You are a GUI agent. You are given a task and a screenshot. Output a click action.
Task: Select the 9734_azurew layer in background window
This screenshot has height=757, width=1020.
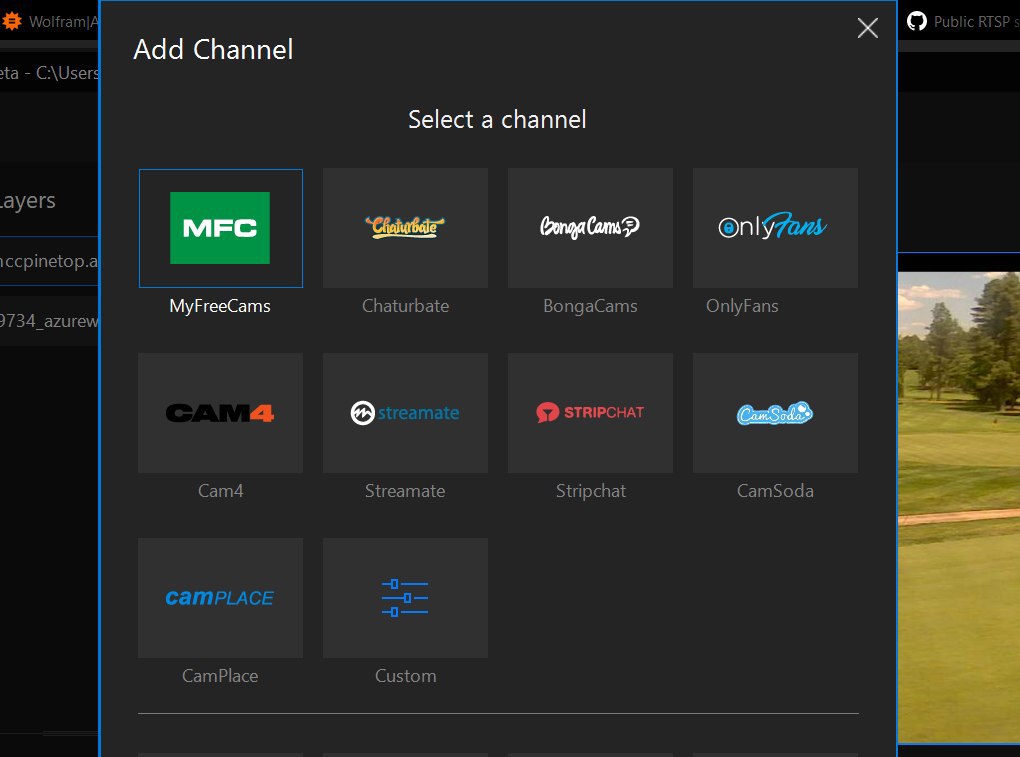point(49,321)
